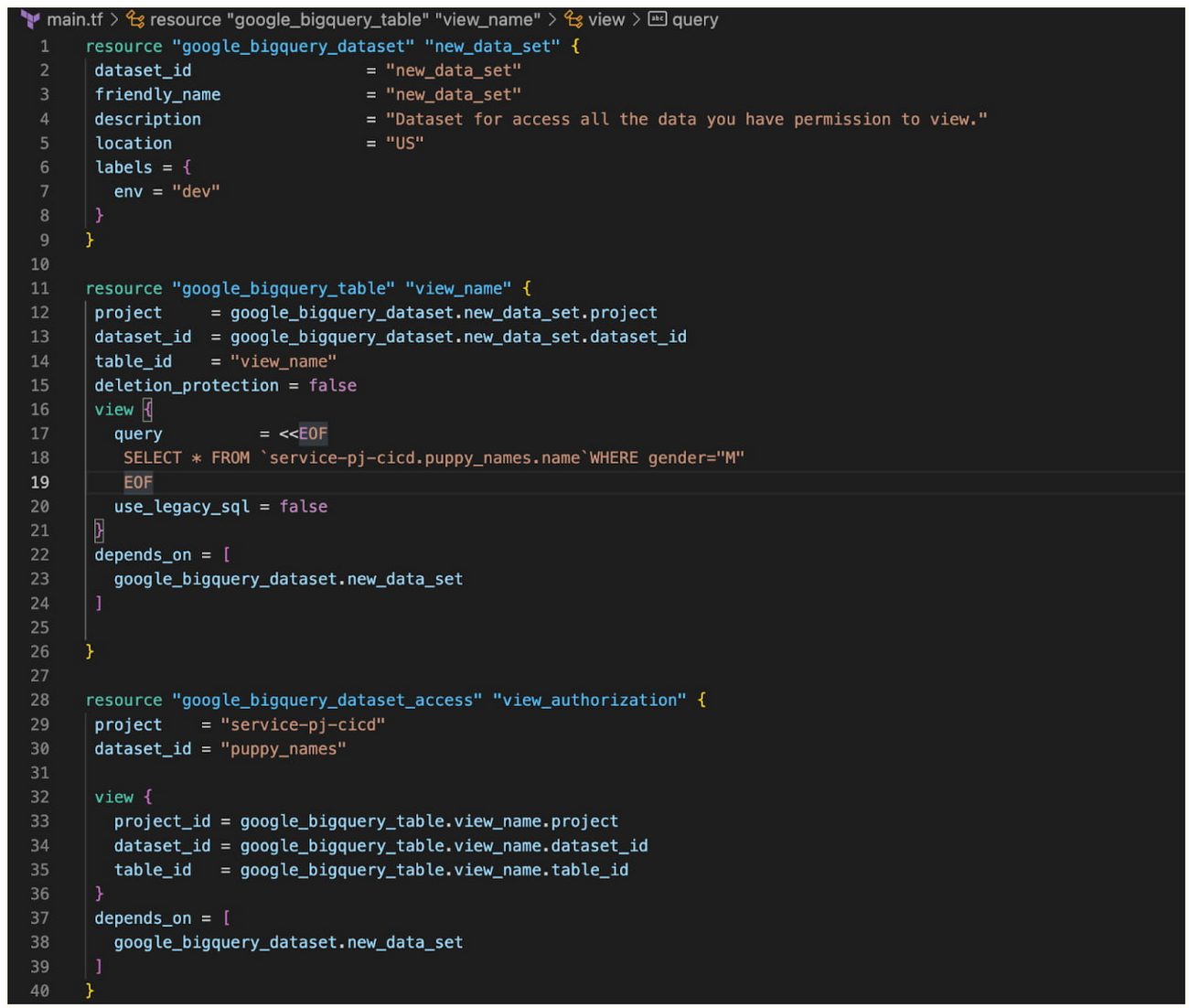The image size is (1189, 1008).
Task: Click the <<EOF heredoc marker on line 17
Action: pyautogui.click(x=303, y=434)
